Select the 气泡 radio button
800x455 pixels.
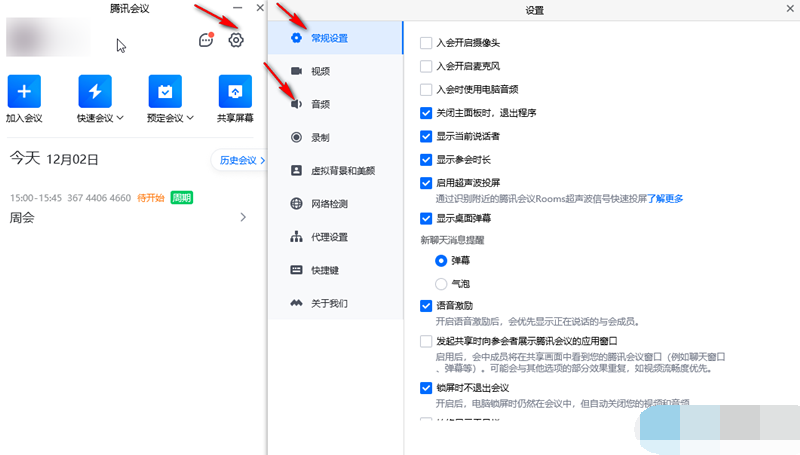[x=441, y=284]
